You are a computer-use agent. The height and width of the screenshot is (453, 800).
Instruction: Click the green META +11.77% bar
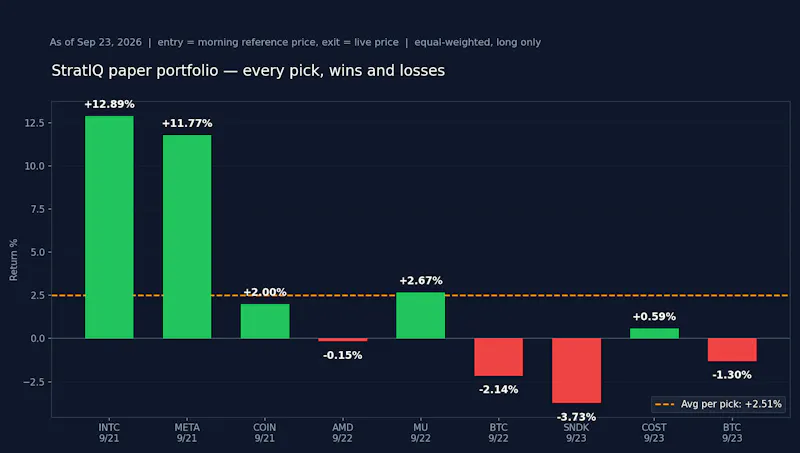(187, 237)
